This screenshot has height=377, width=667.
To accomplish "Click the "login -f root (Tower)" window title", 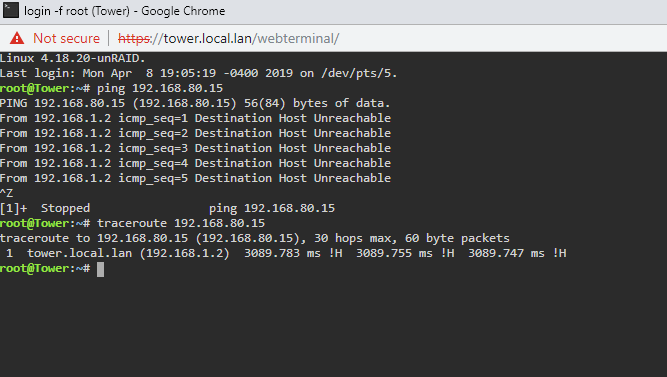I will point(77,11).
